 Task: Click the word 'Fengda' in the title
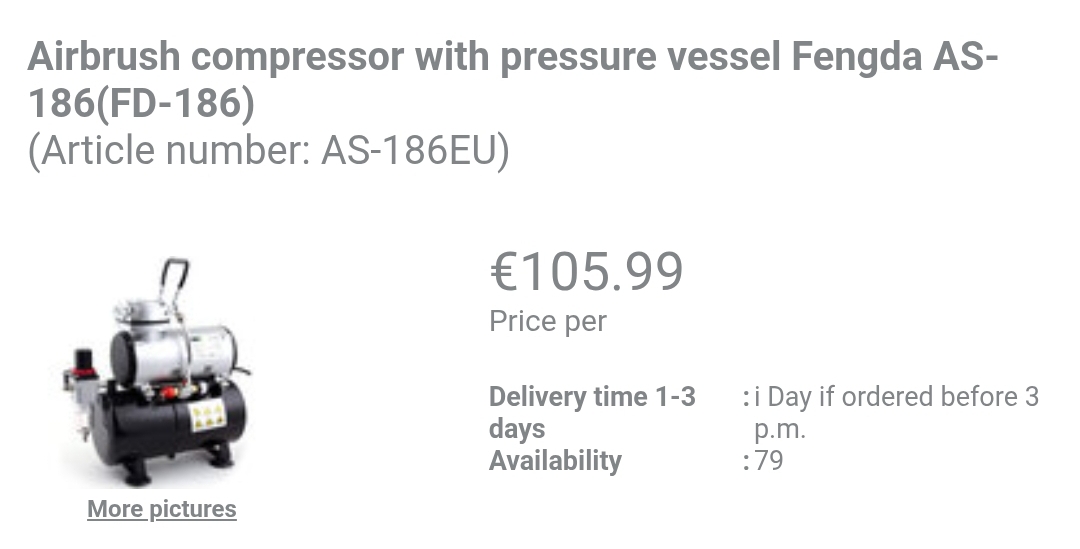click(x=856, y=58)
